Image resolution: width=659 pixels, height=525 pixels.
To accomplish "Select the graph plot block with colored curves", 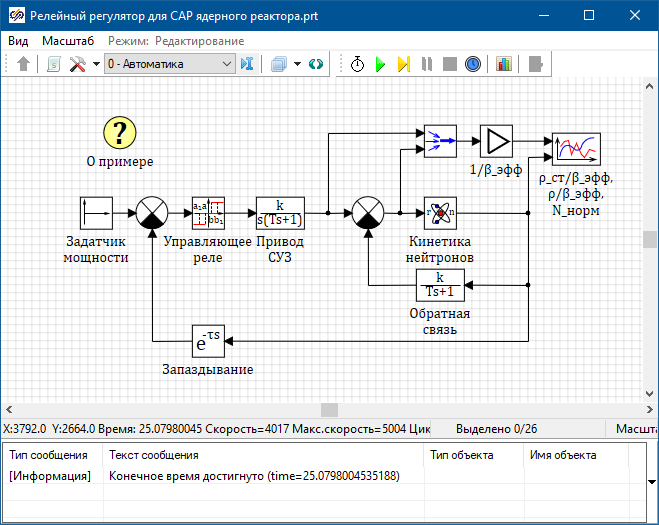I will (576, 149).
